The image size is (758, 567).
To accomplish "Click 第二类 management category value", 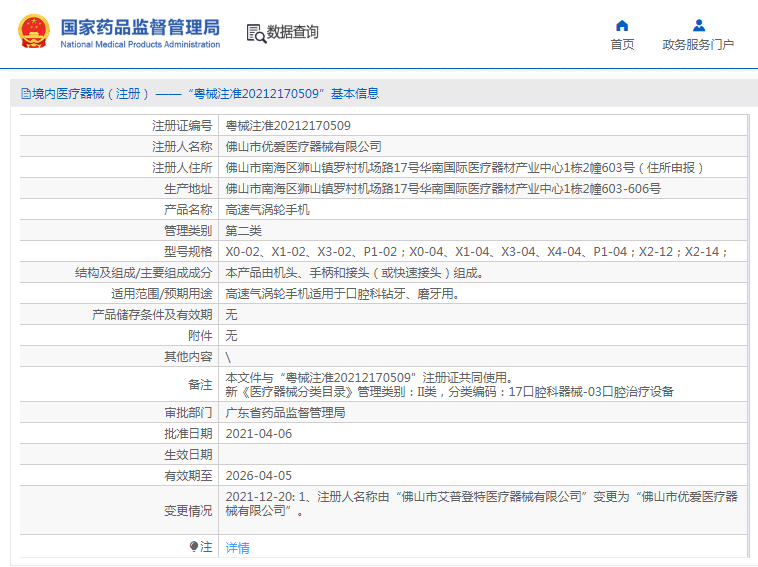I will (243, 231).
